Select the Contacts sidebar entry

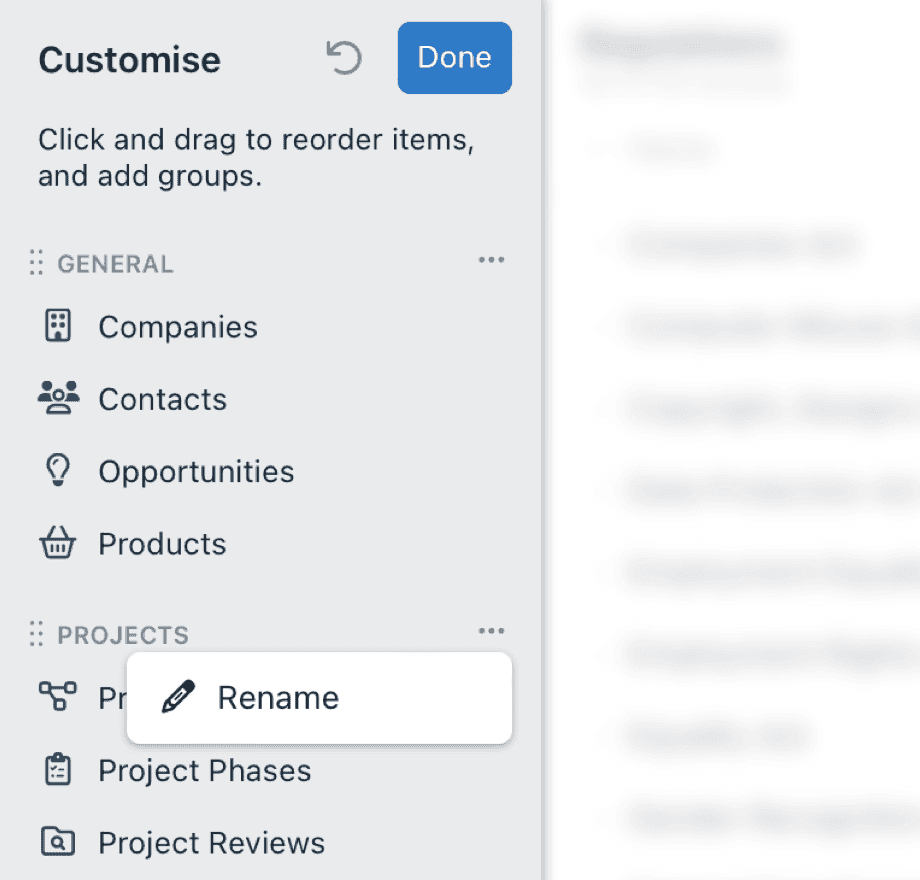coord(162,399)
